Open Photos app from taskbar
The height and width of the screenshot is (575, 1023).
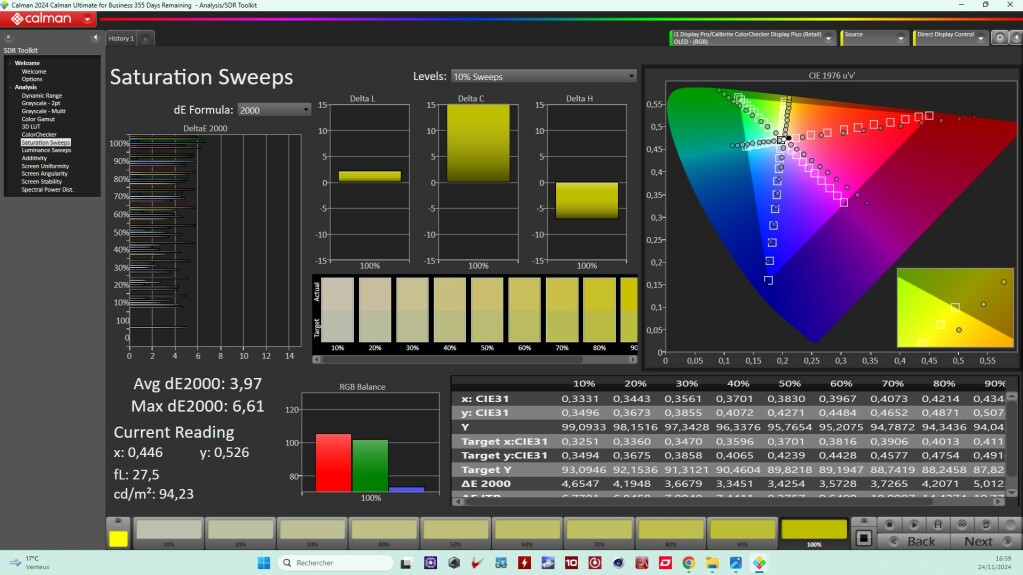[x=735, y=563]
